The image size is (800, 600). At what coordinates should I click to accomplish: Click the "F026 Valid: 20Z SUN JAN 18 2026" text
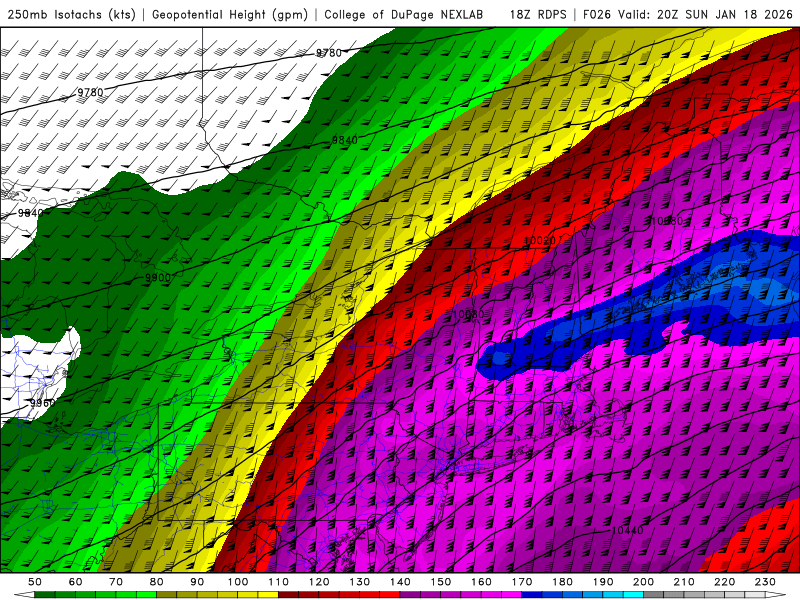688,14
